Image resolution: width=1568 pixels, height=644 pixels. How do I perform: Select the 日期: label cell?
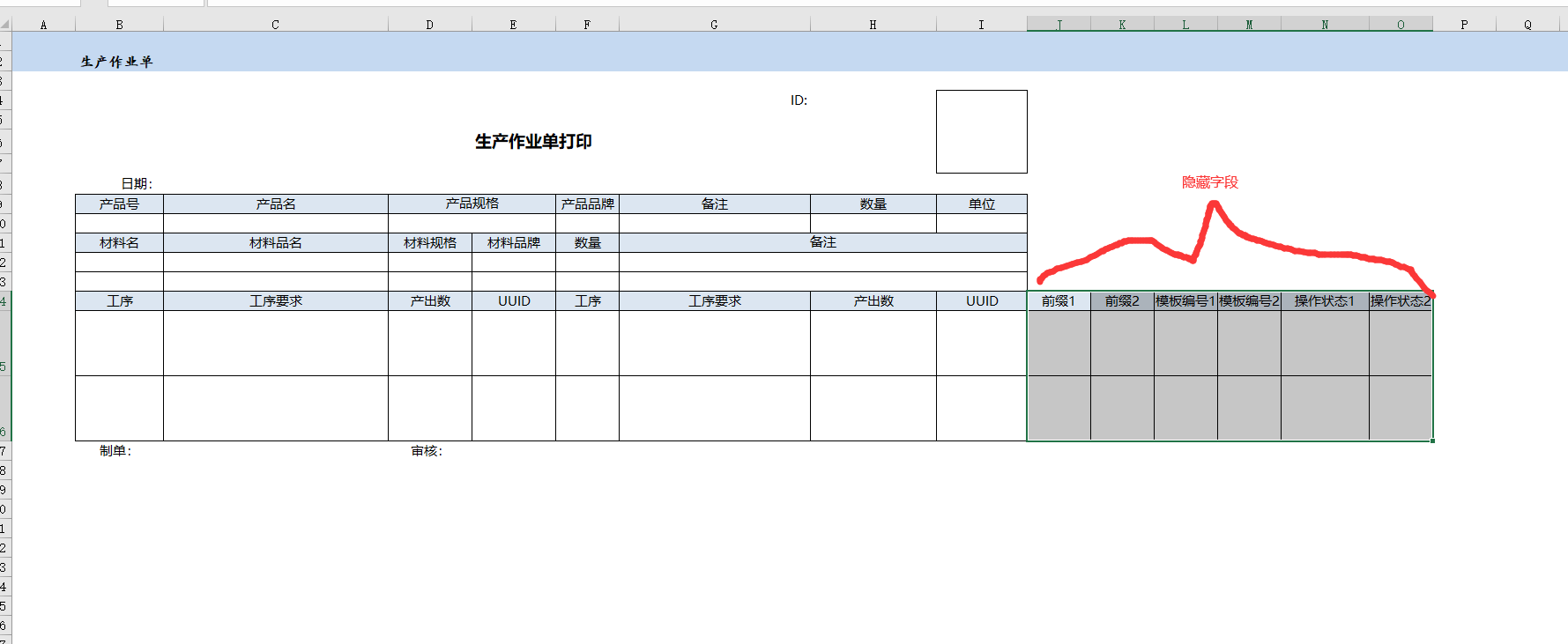(x=137, y=183)
